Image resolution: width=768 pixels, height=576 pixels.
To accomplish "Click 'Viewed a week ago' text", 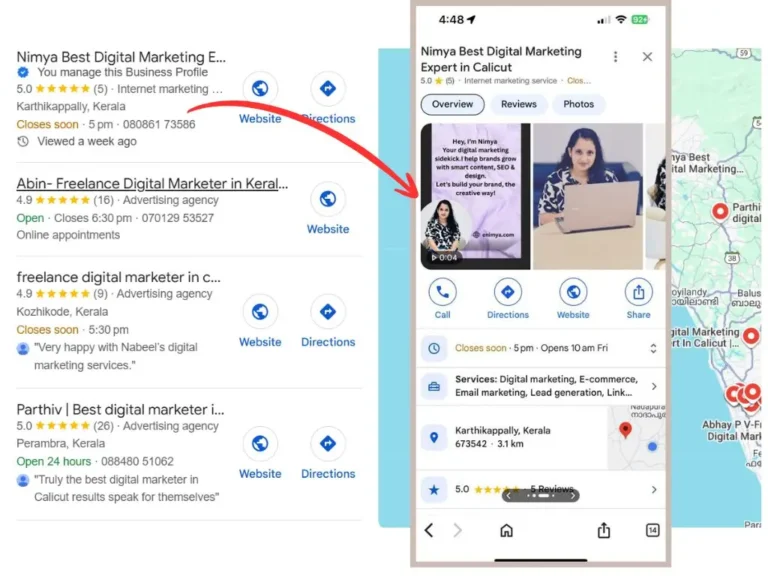I will click(x=87, y=142).
